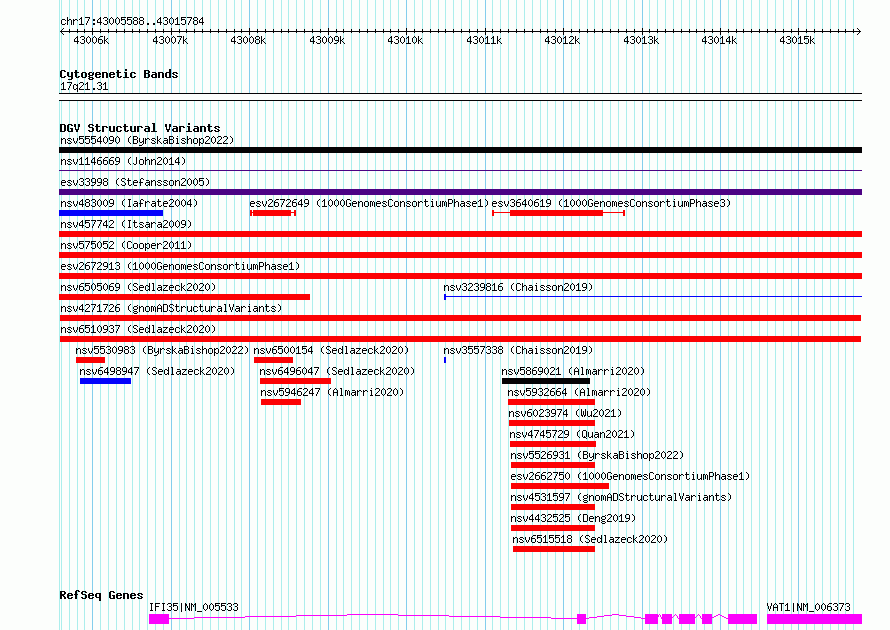Open nsv4531597 (gnomADStructuralVariants) label
The image size is (890, 630).
[x=621, y=497]
